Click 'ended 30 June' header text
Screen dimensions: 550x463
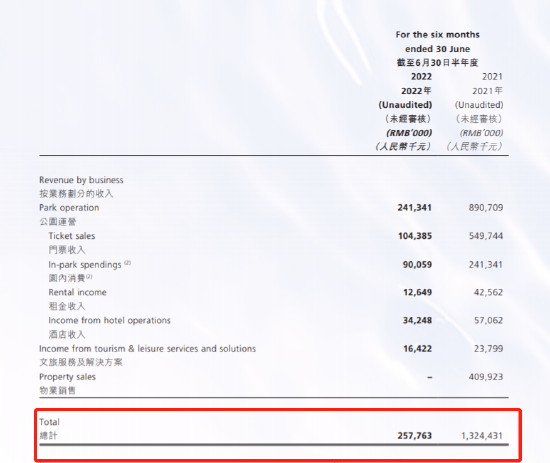(437, 49)
